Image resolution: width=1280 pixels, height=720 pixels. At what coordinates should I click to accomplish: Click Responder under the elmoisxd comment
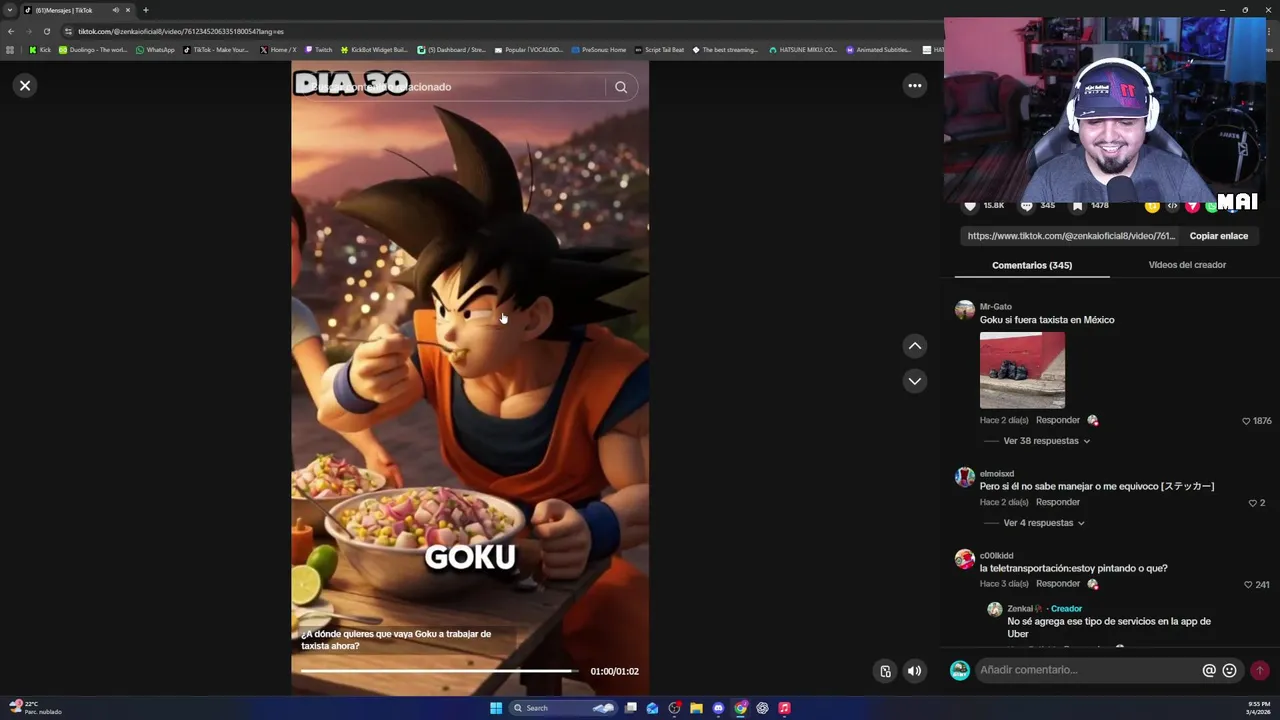click(x=1057, y=502)
